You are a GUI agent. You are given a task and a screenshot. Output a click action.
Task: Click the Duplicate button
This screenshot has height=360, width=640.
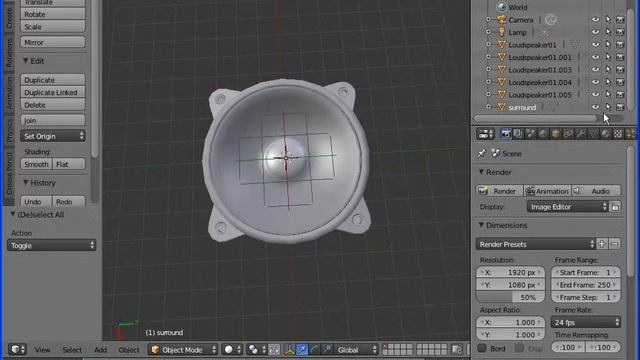pos(53,80)
